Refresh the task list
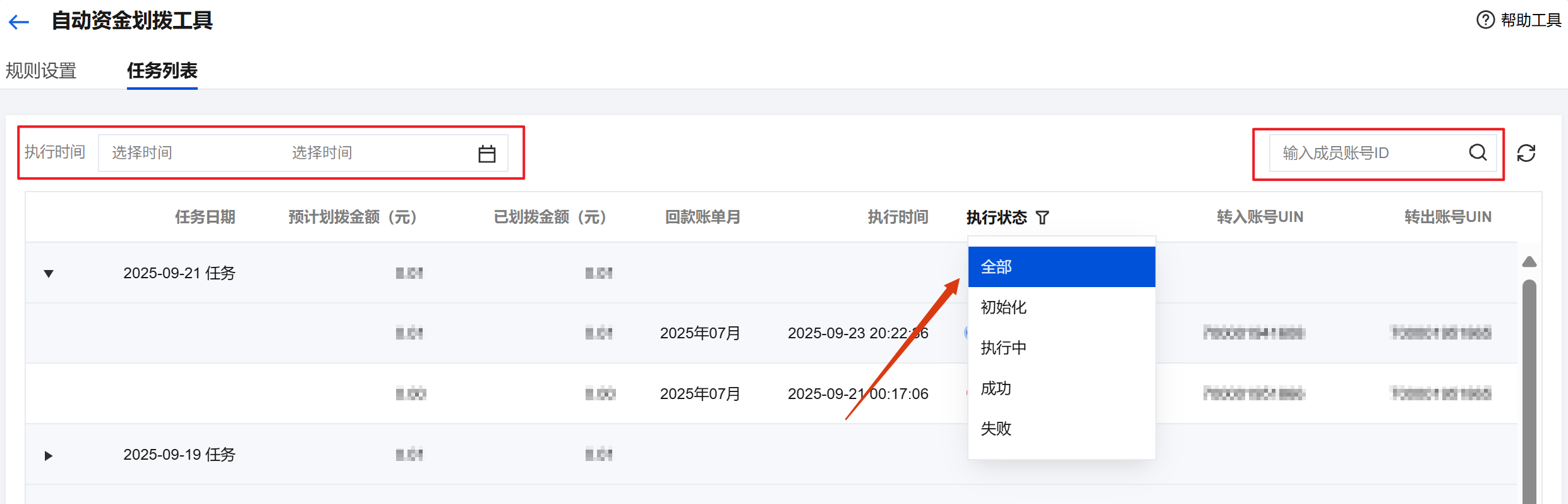This screenshot has height=504, width=1568. click(1526, 153)
